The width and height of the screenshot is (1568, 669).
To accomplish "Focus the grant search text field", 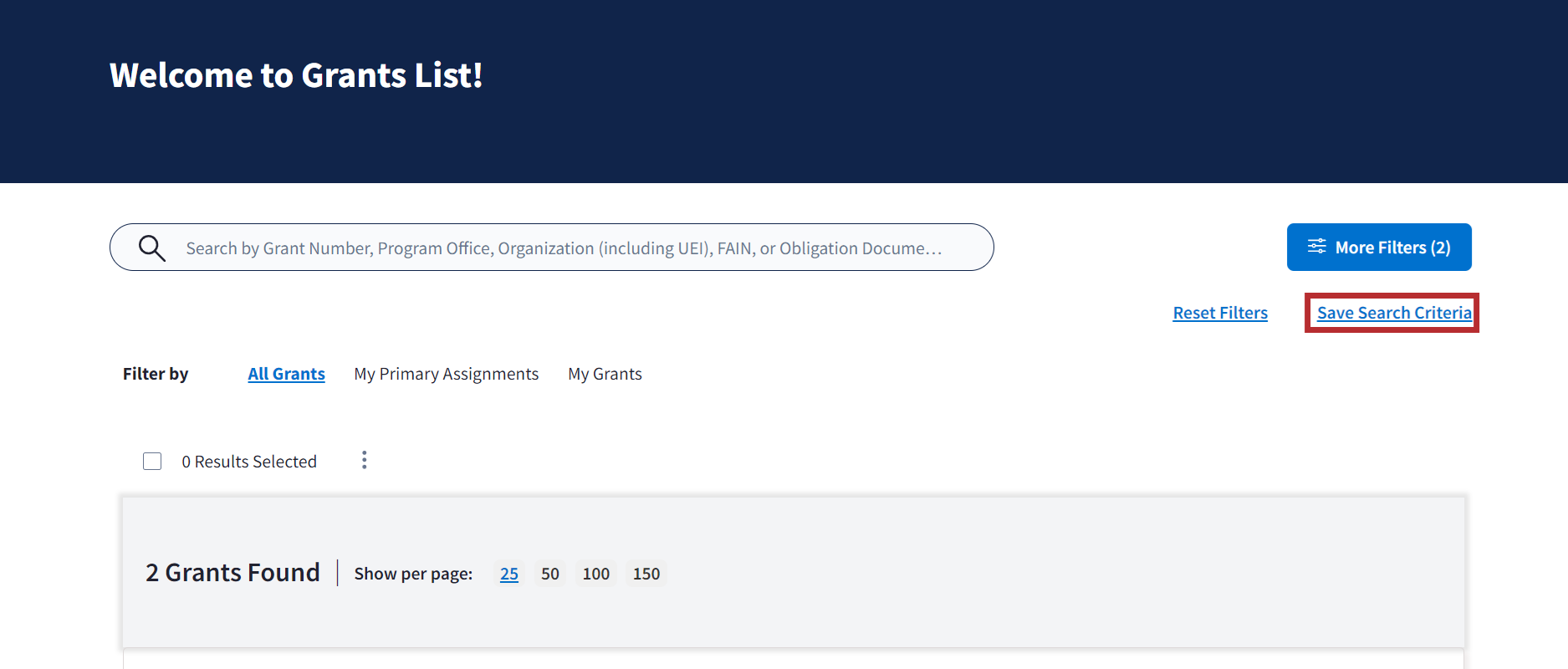I will point(563,248).
